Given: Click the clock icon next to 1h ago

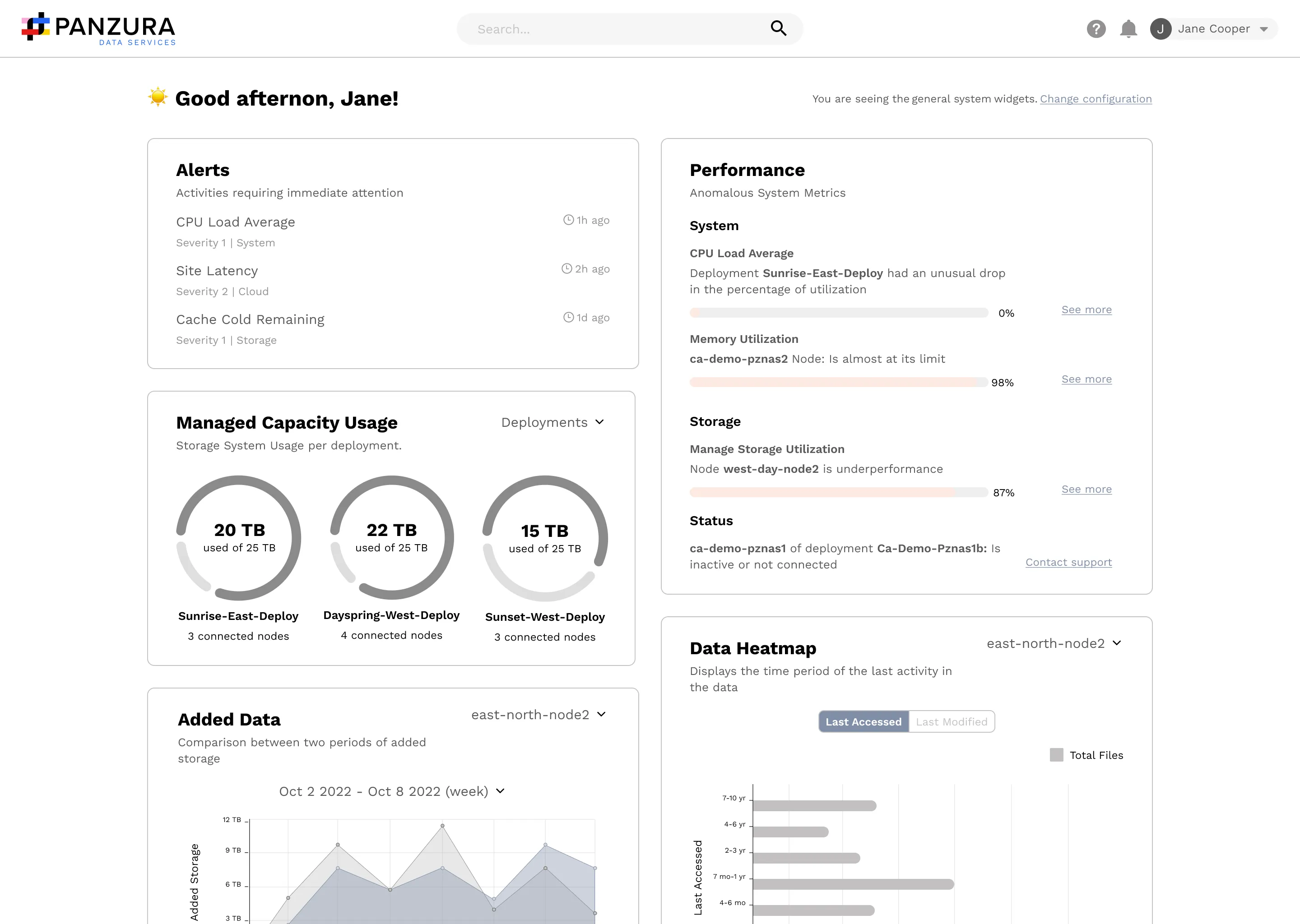Looking at the screenshot, I should point(568,220).
